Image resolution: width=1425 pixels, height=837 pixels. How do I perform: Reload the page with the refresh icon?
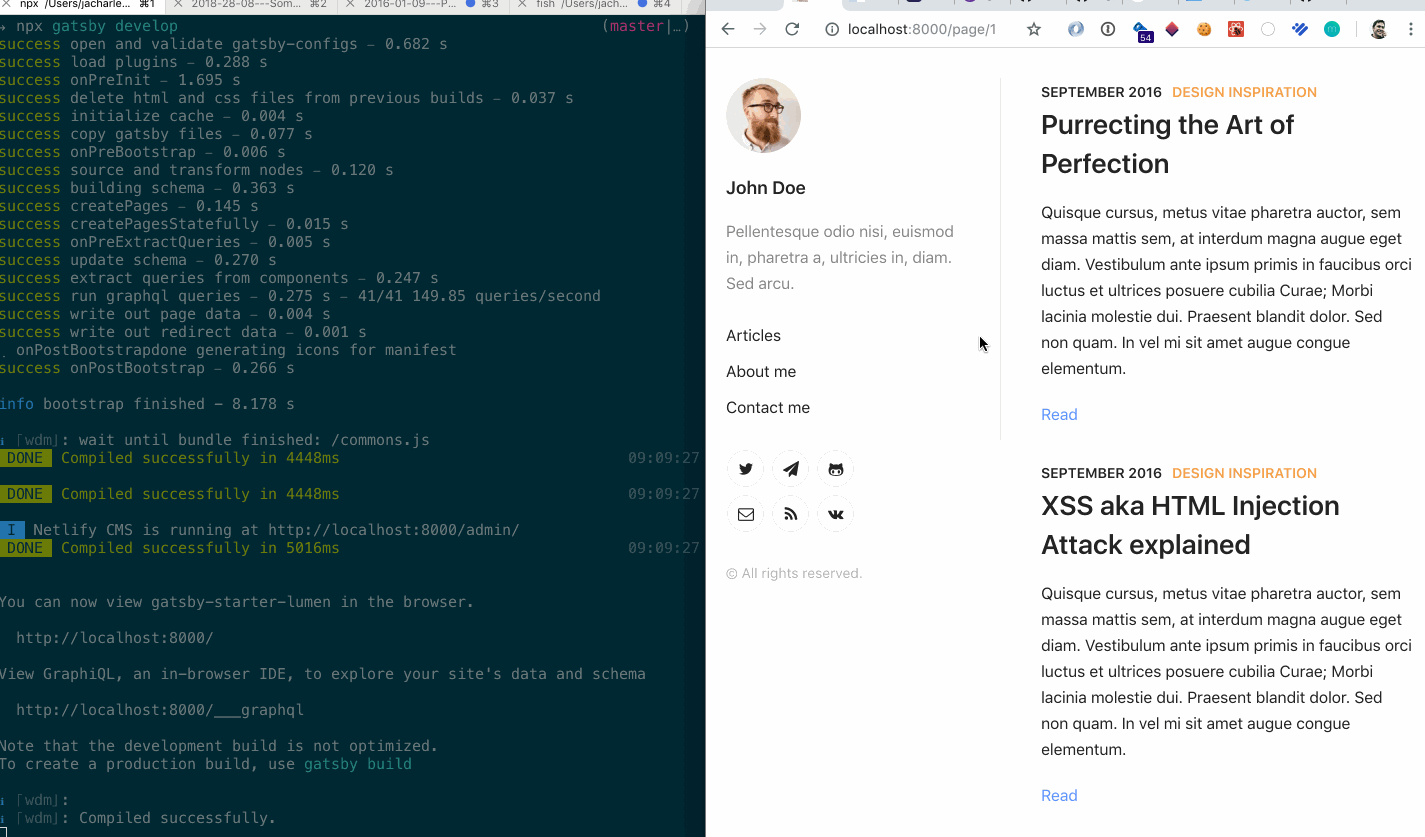pyautogui.click(x=791, y=29)
